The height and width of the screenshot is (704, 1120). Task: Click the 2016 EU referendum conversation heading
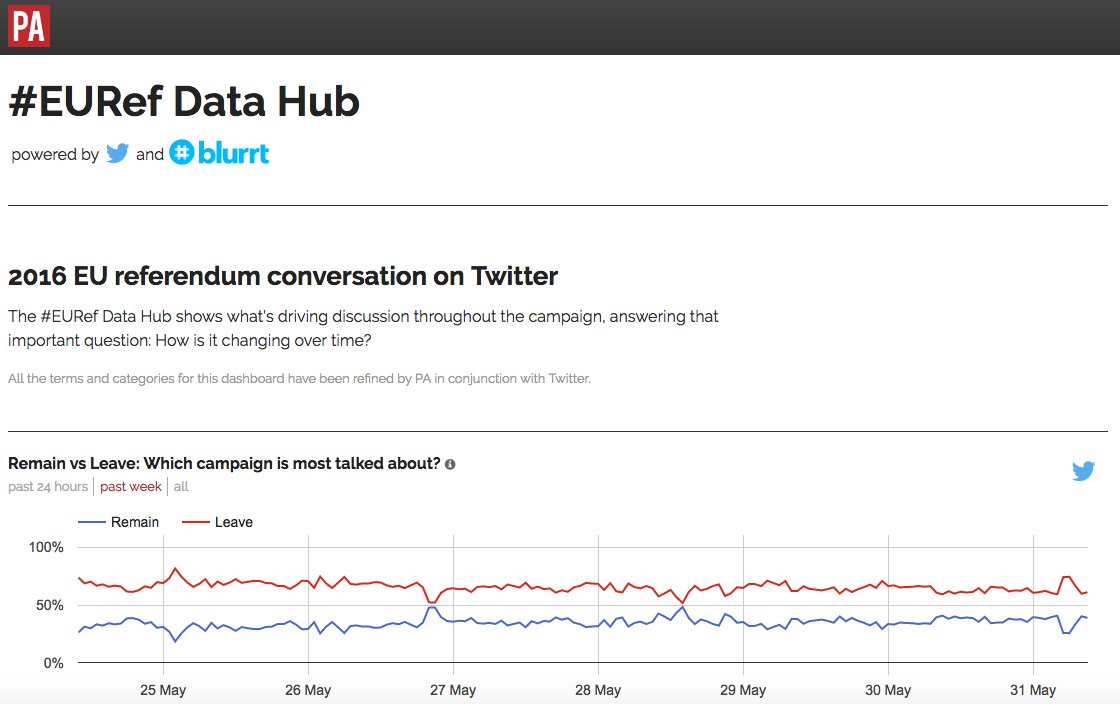pos(283,276)
